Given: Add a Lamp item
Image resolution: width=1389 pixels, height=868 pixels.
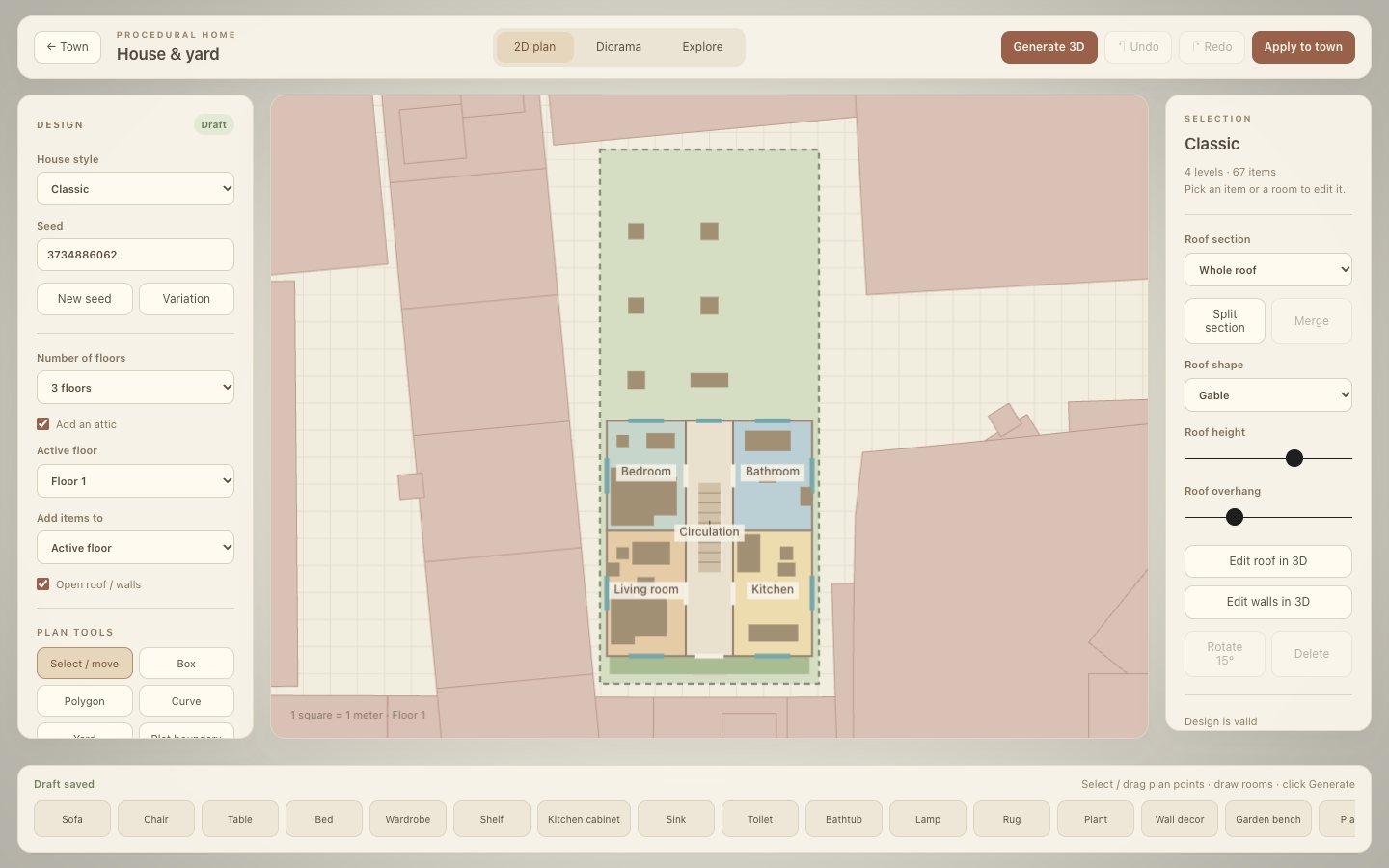Looking at the screenshot, I should (x=928, y=819).
